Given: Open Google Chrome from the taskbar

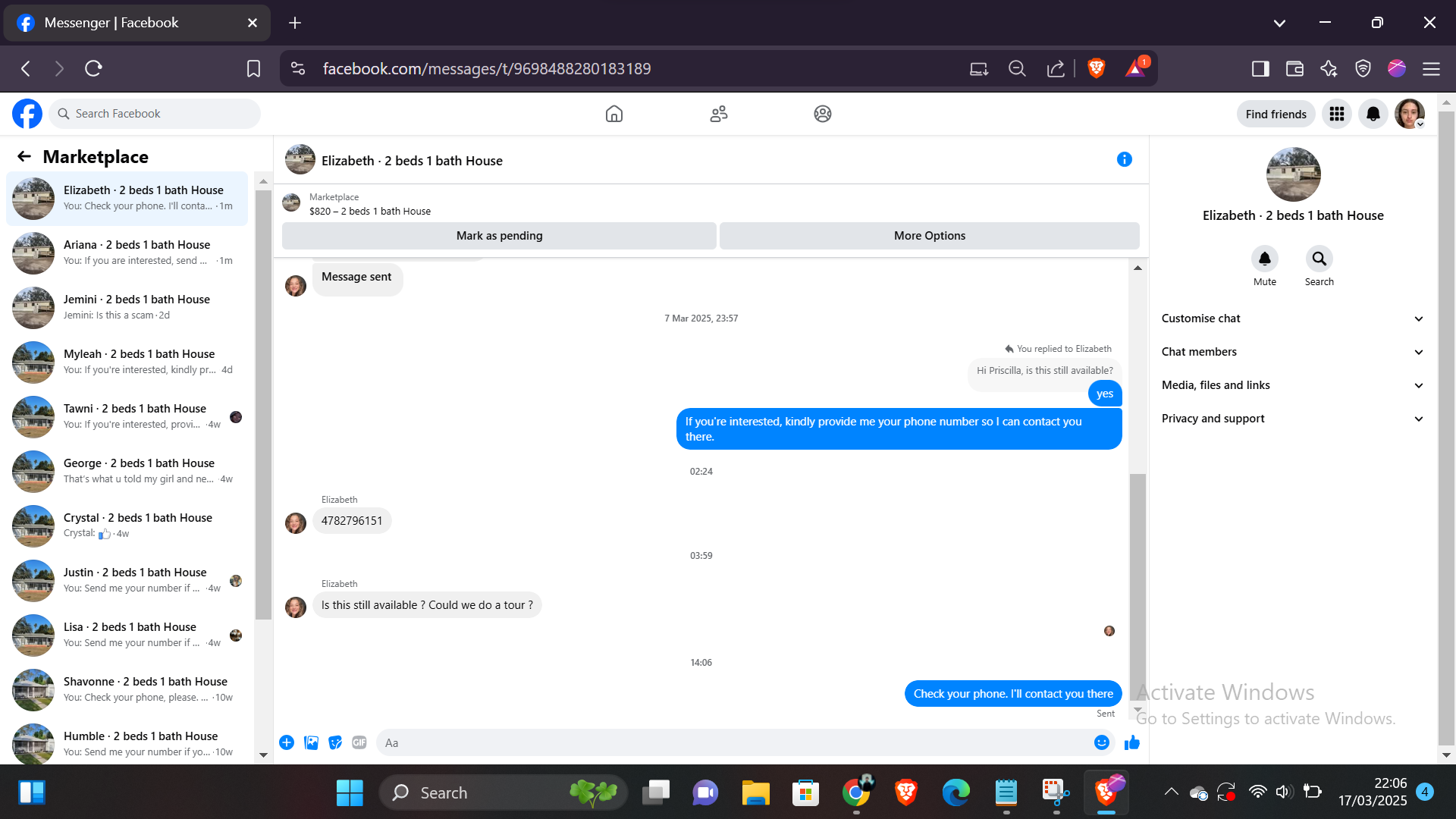Looking at the screenshot, I should coord(856,792).
